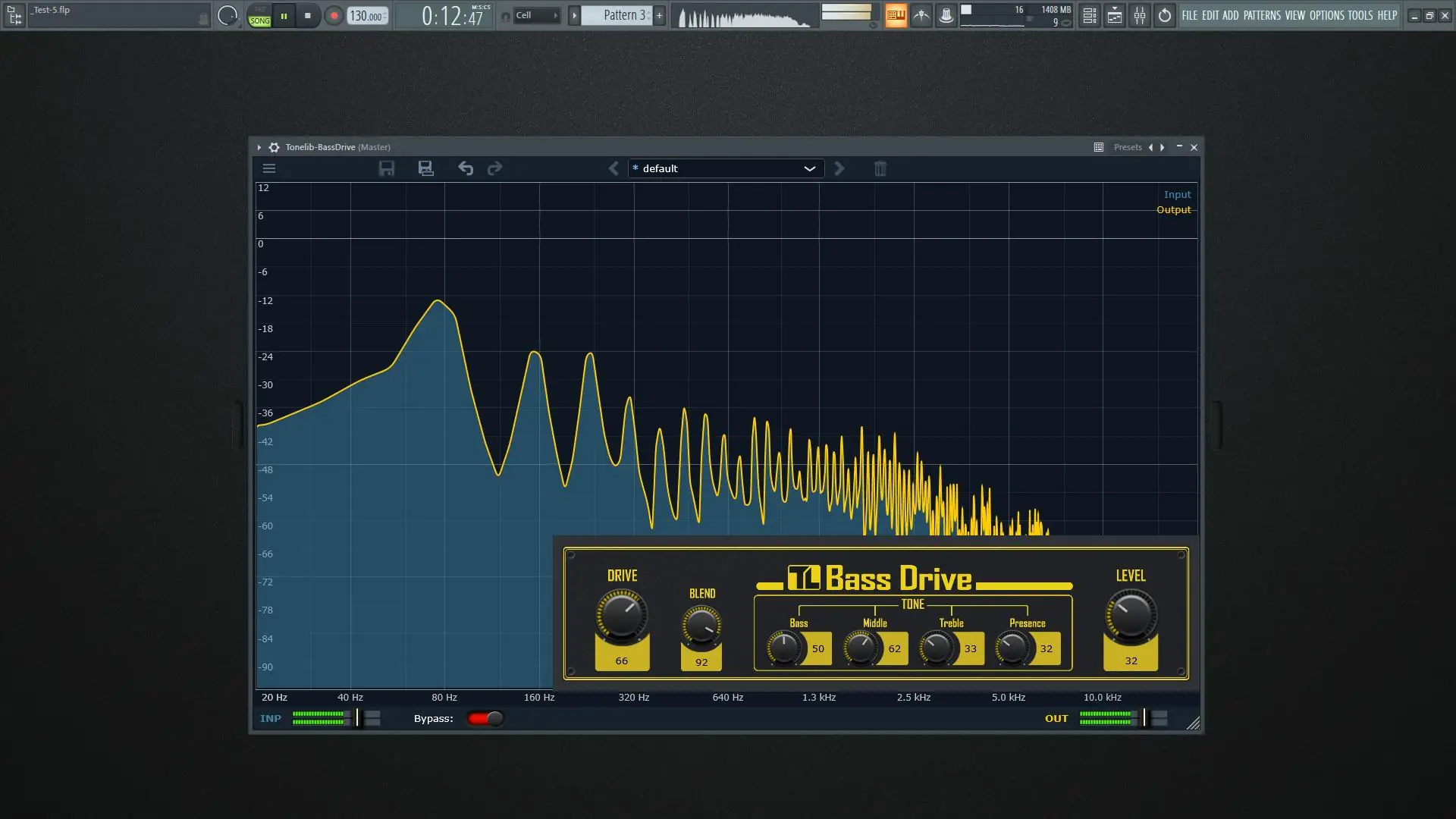Screen dimensions: 1456x819
Task: Toggle the Bypass switch
Action: pos(485,718)
